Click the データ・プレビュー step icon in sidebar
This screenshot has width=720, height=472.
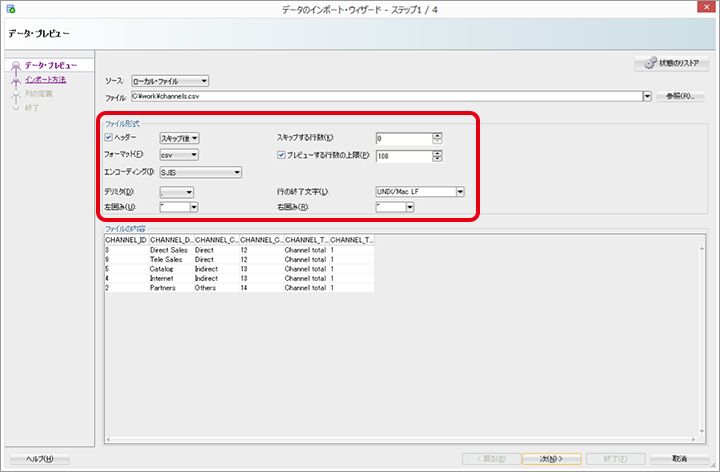pos(14,65)
